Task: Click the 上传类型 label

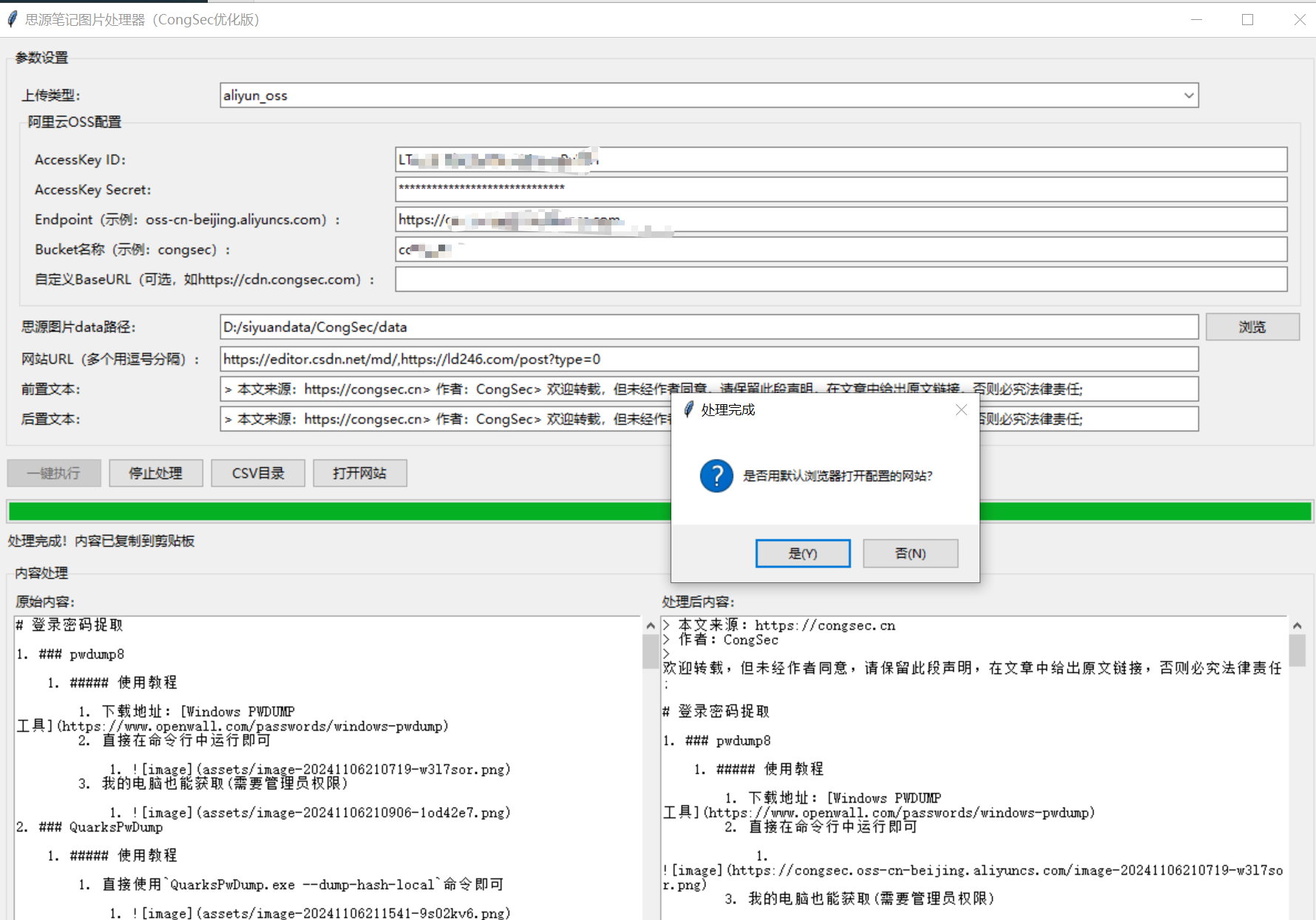Action: [51, 95]
